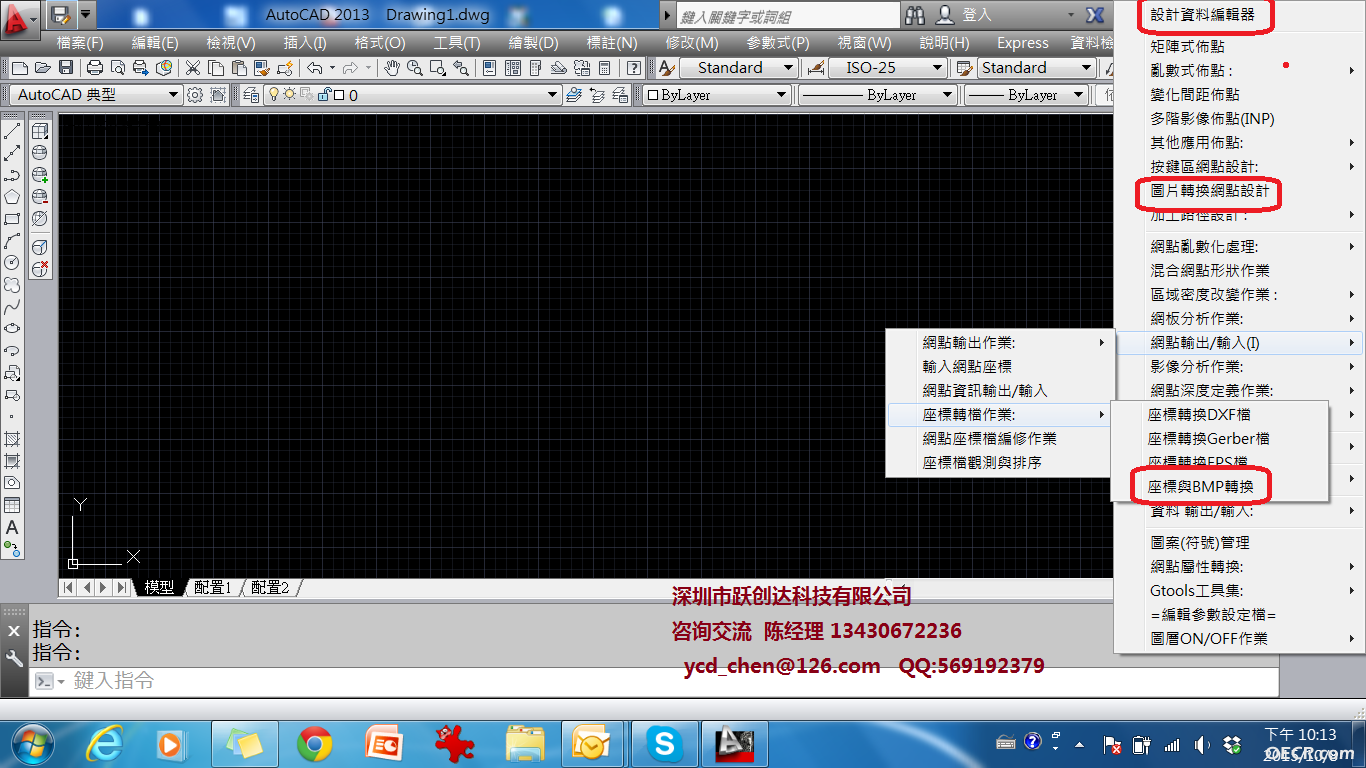Click the Text Style brush icon
Image resolution: width=1366 pixels, height=768 pixels.
pyautogui.click(x=667, y=68)
